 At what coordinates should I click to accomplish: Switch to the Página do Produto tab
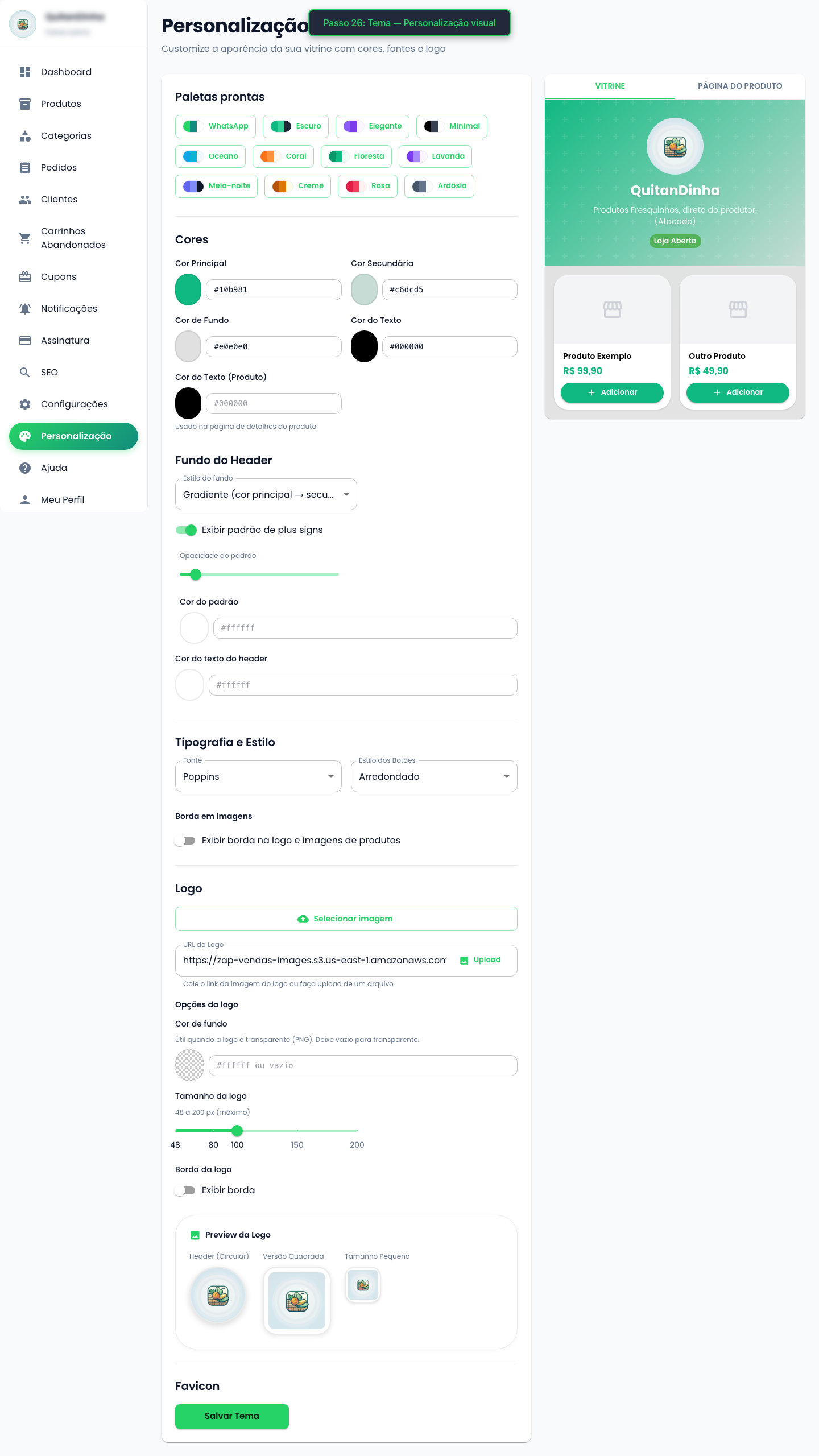(739, 86)
